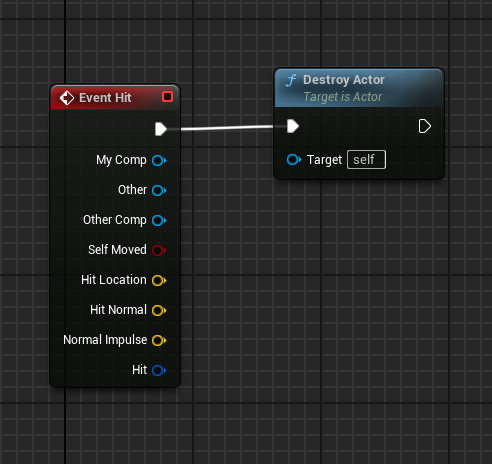Click the Target is Actor subtitle

(343, 97)
